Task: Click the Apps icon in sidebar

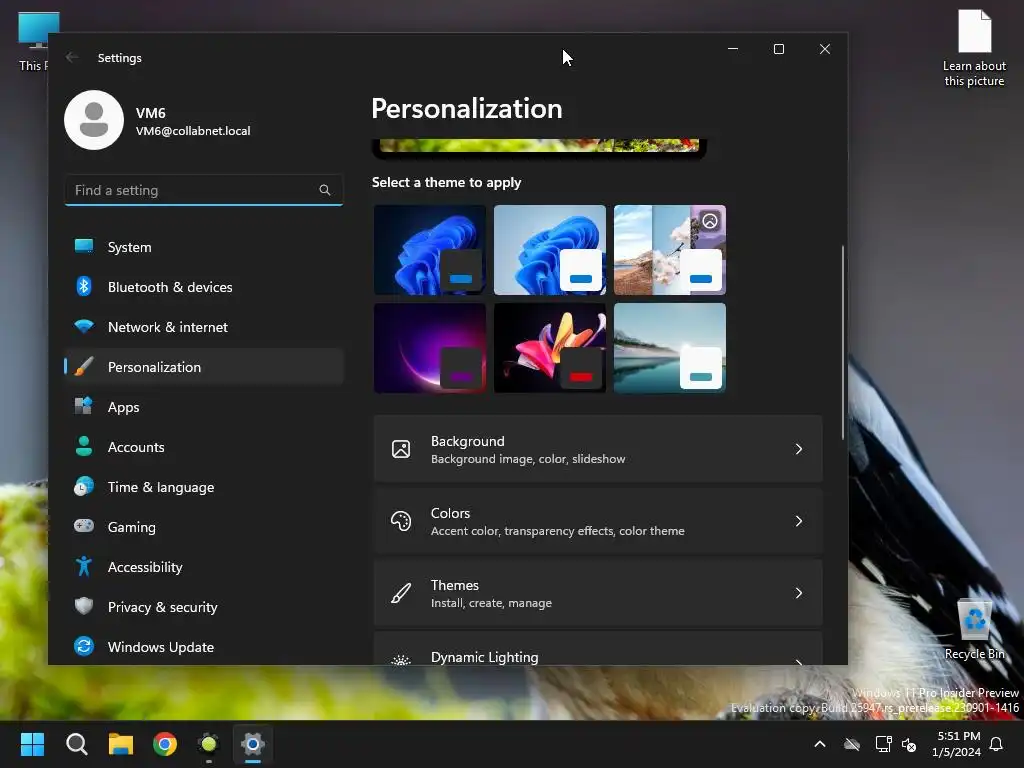Action: click(x=84, y=406)
